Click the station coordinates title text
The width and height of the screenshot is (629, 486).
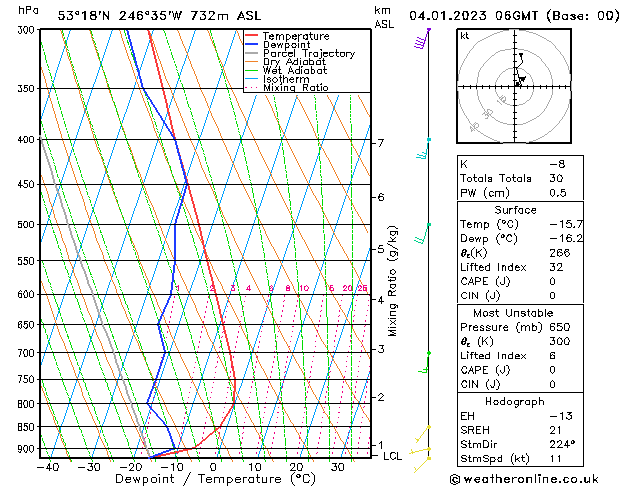[159, 16]
